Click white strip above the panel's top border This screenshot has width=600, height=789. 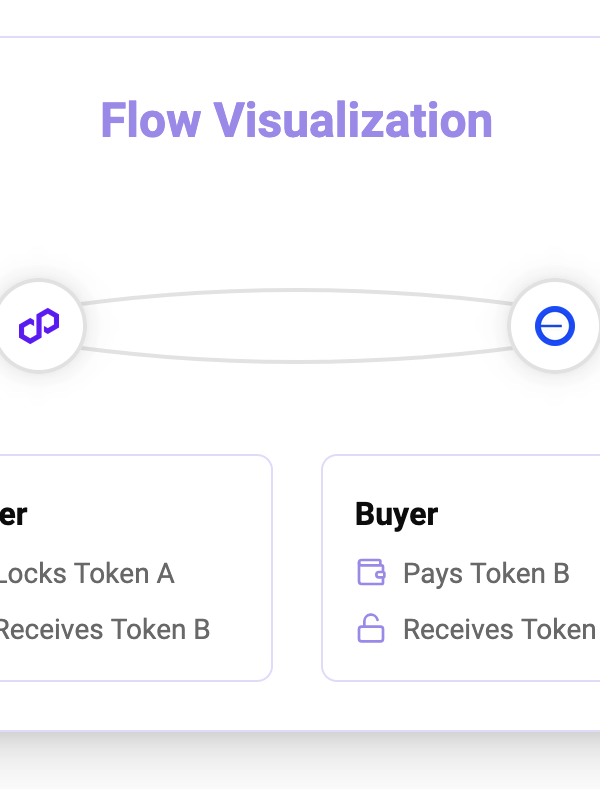click(x=300, y=18)
